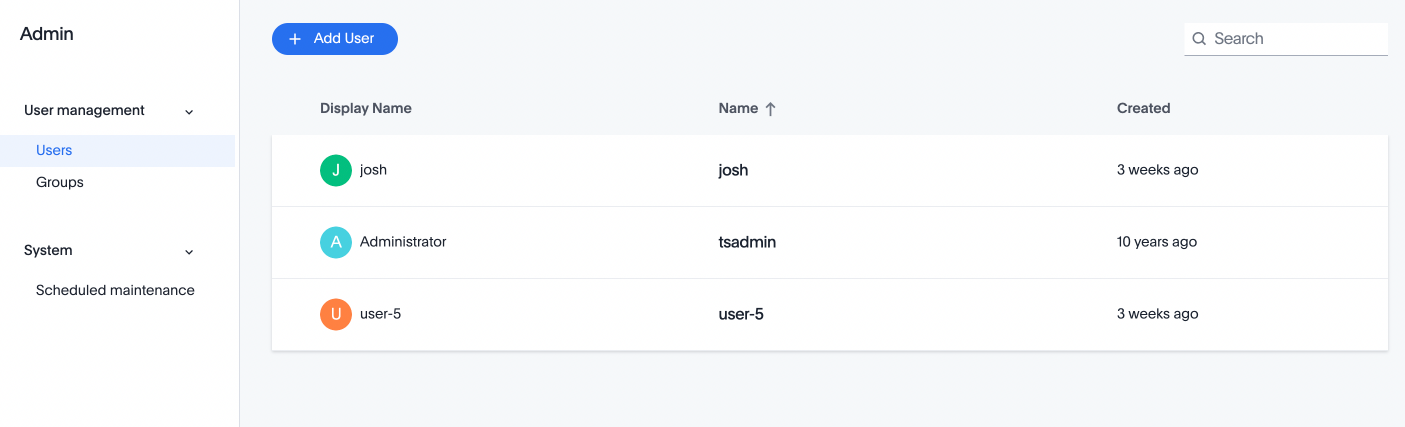The height and width of the screenshot is (427, 1405).
Task: Click the magnifying glass search icon
Action: tap(1199, 39)
